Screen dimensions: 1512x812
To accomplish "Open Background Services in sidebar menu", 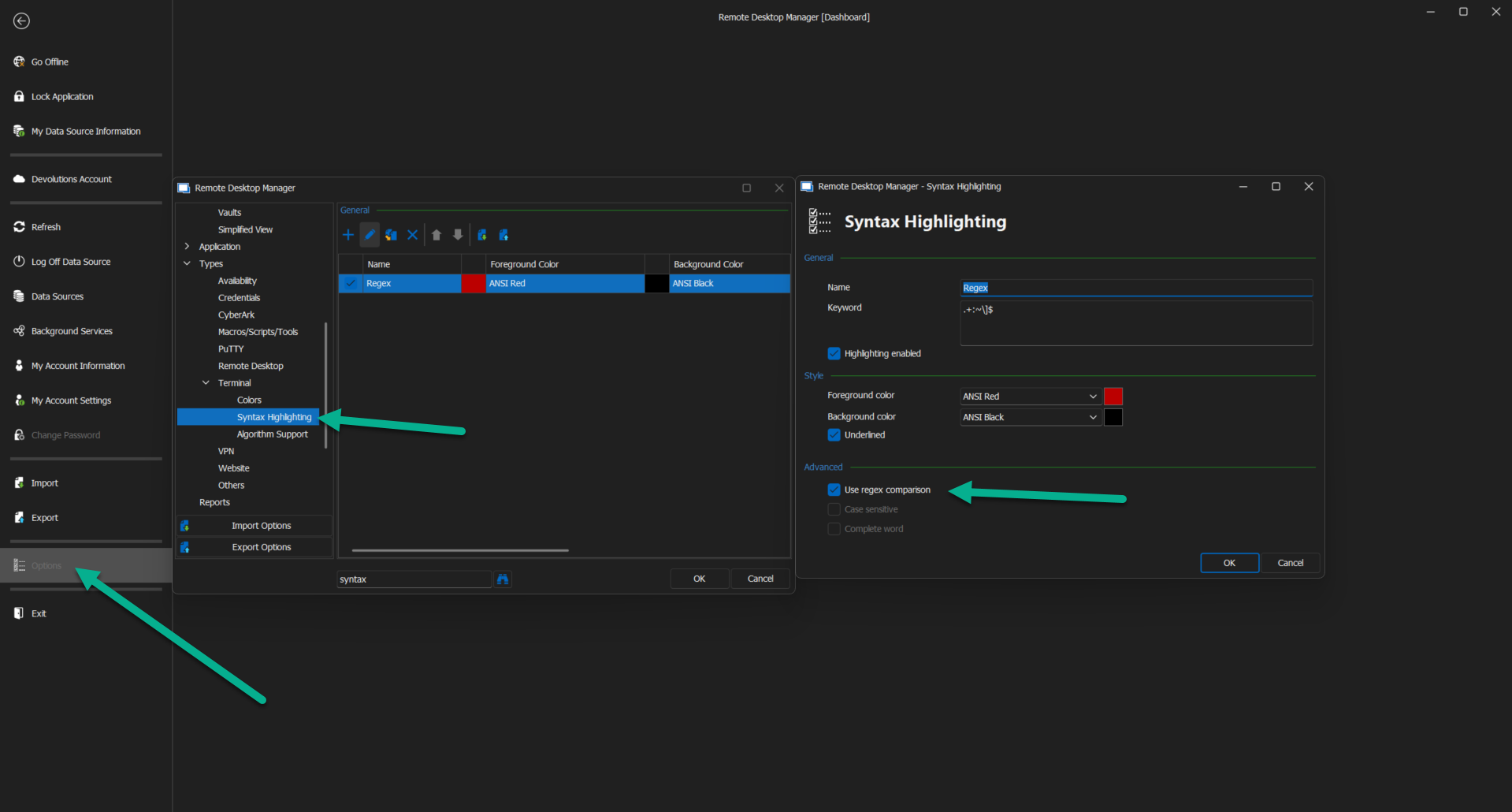I will 72,331.
